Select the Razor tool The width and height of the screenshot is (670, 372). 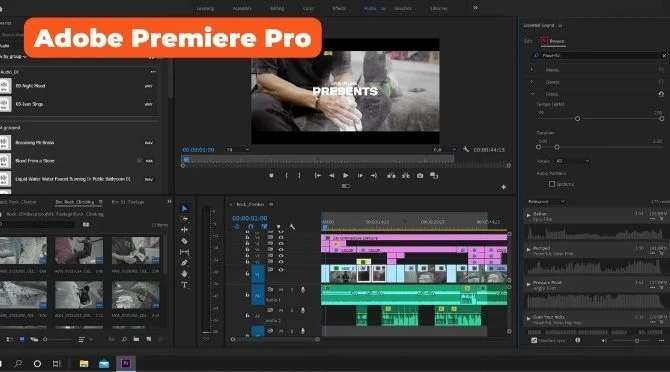tap(184, 241)
